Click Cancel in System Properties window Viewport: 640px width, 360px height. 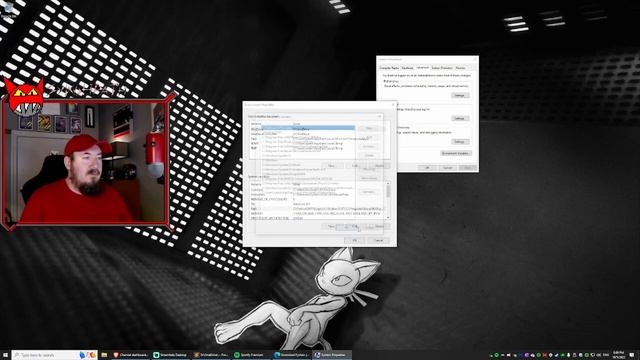(447, 167)
